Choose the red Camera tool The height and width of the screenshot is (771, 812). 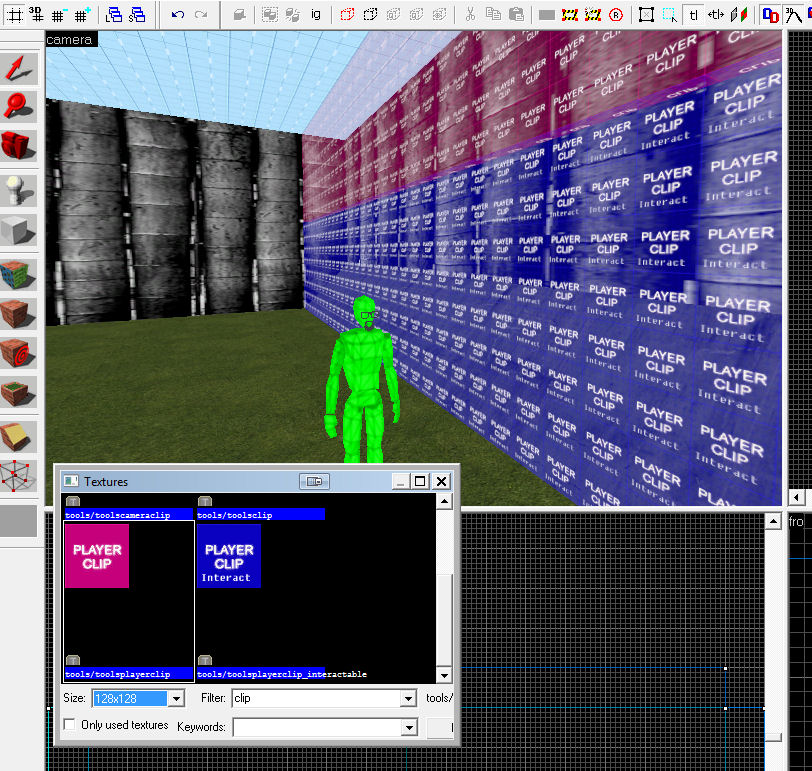pyautogui.click(x=19, y=145)
